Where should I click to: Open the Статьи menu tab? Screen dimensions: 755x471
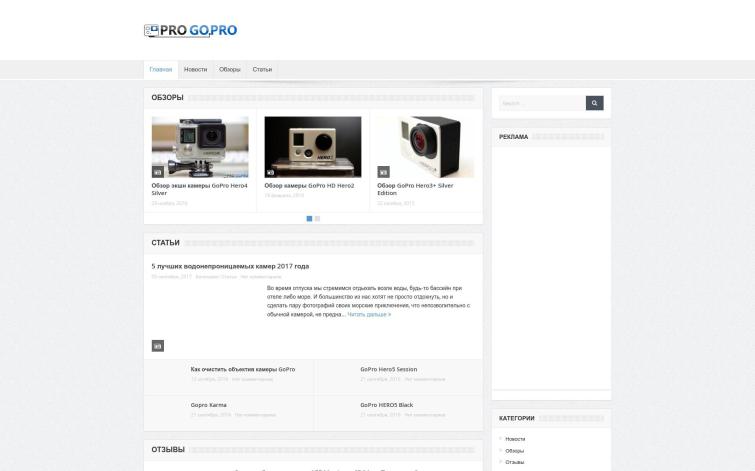coord(262,69)
